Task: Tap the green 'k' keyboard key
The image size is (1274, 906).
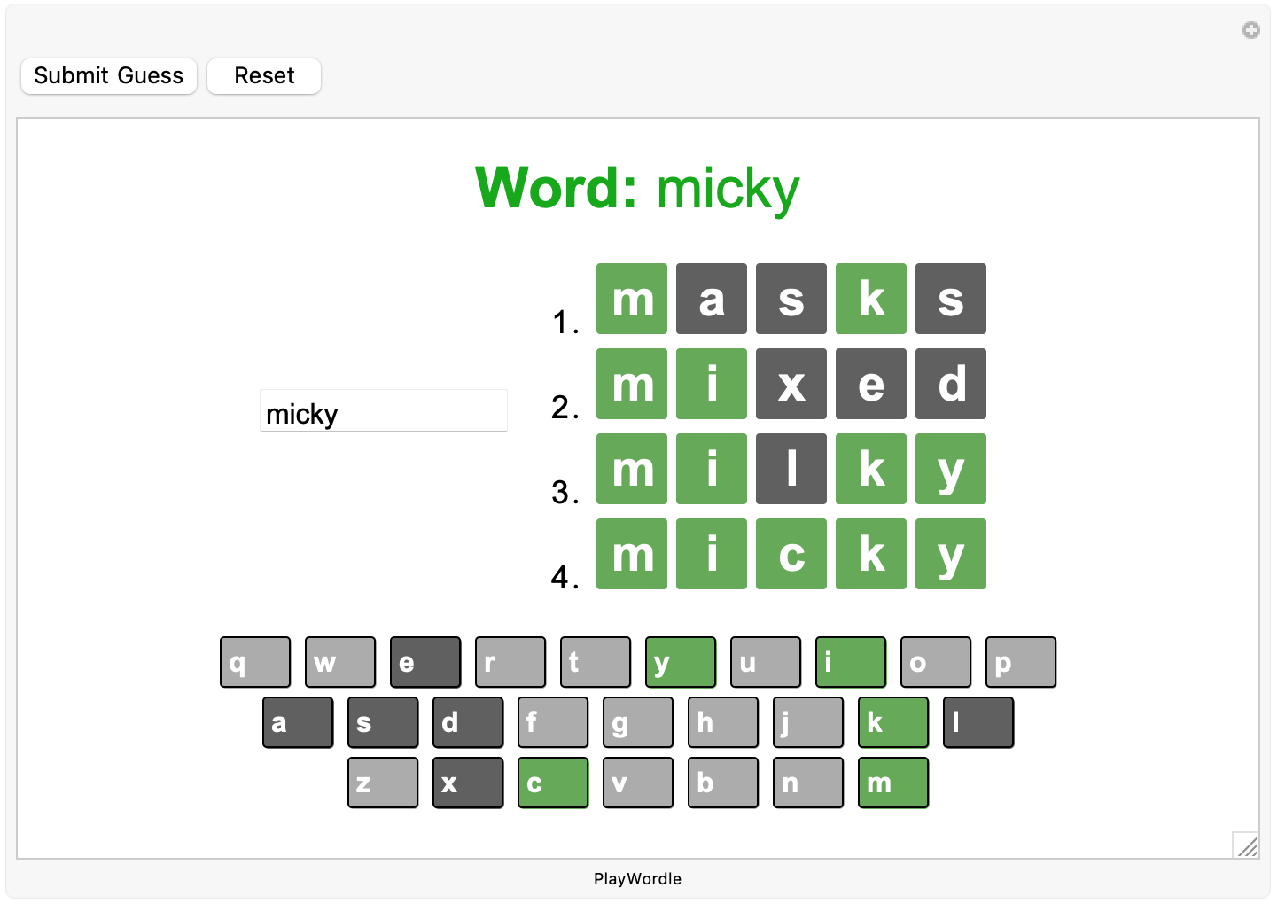Action: tap(893, 722)
